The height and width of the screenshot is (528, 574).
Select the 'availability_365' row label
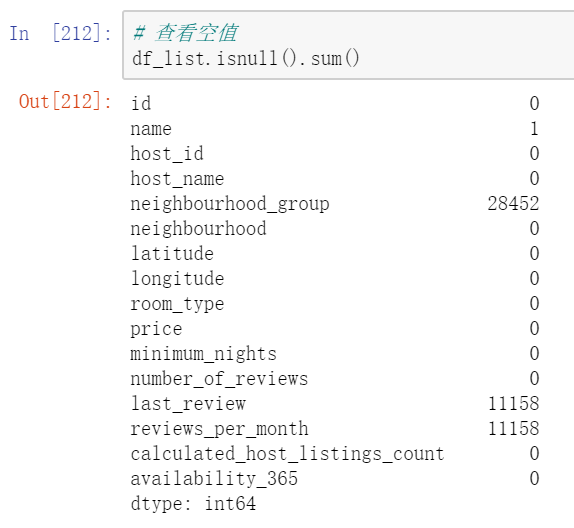[214, 479]
